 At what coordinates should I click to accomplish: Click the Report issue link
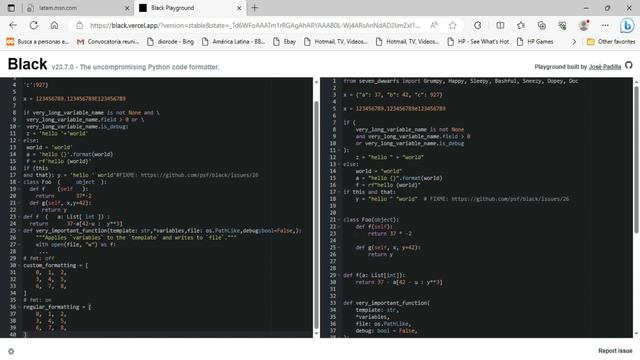point(615,351)
